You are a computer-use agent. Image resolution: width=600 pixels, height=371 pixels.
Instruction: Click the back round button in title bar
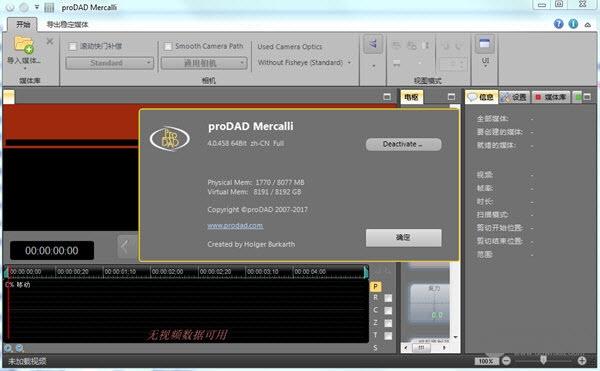10,7
